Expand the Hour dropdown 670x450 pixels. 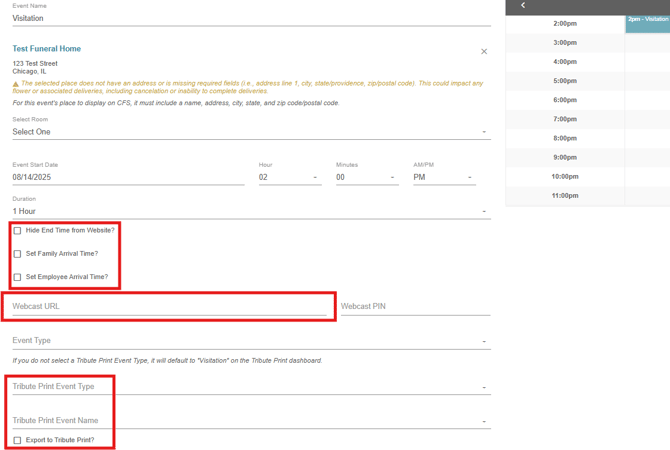click(288, 177)
